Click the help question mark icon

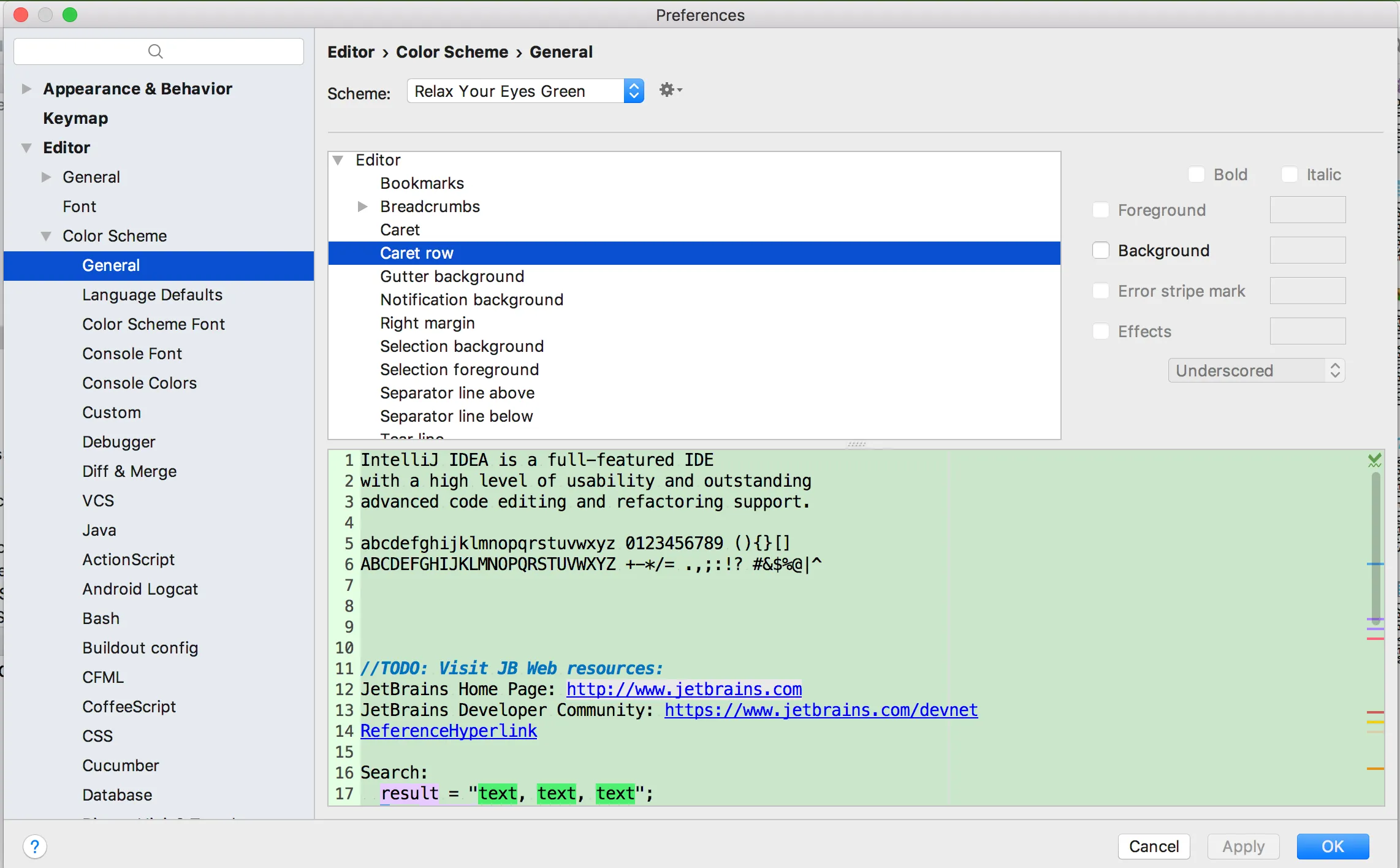point(35,847)
